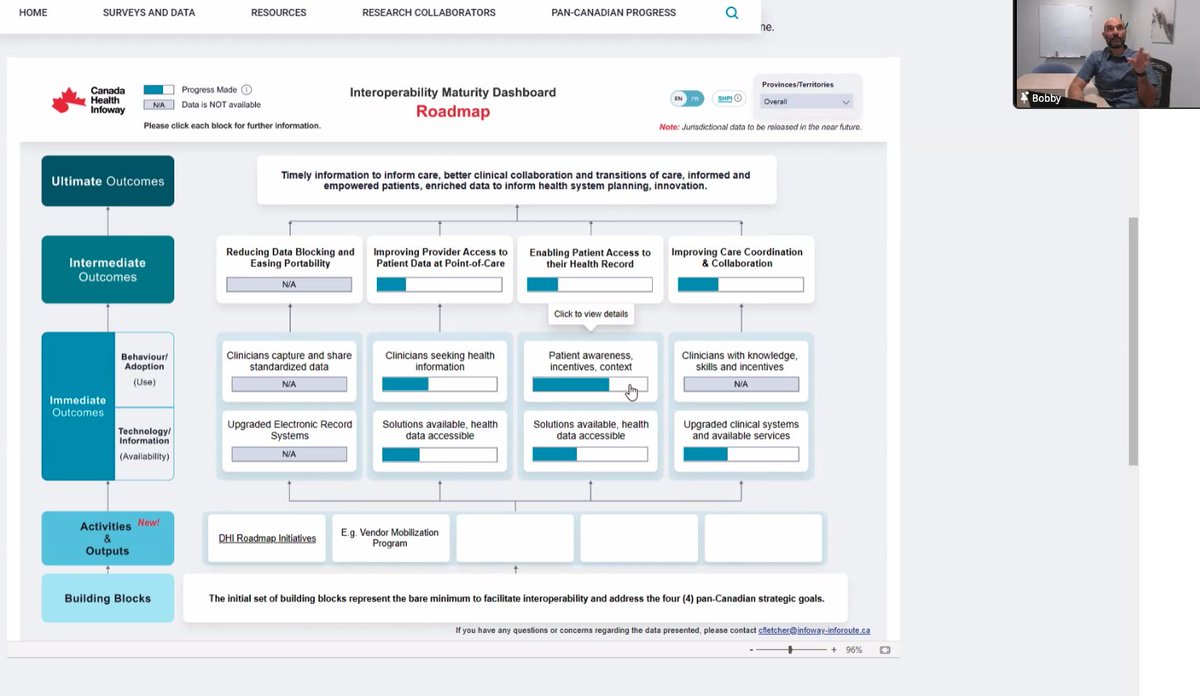Open the SURVEYS AND DATA menu
This screenshot has height=696, width=1200.
pyautogui.click(x=149, y=13)
